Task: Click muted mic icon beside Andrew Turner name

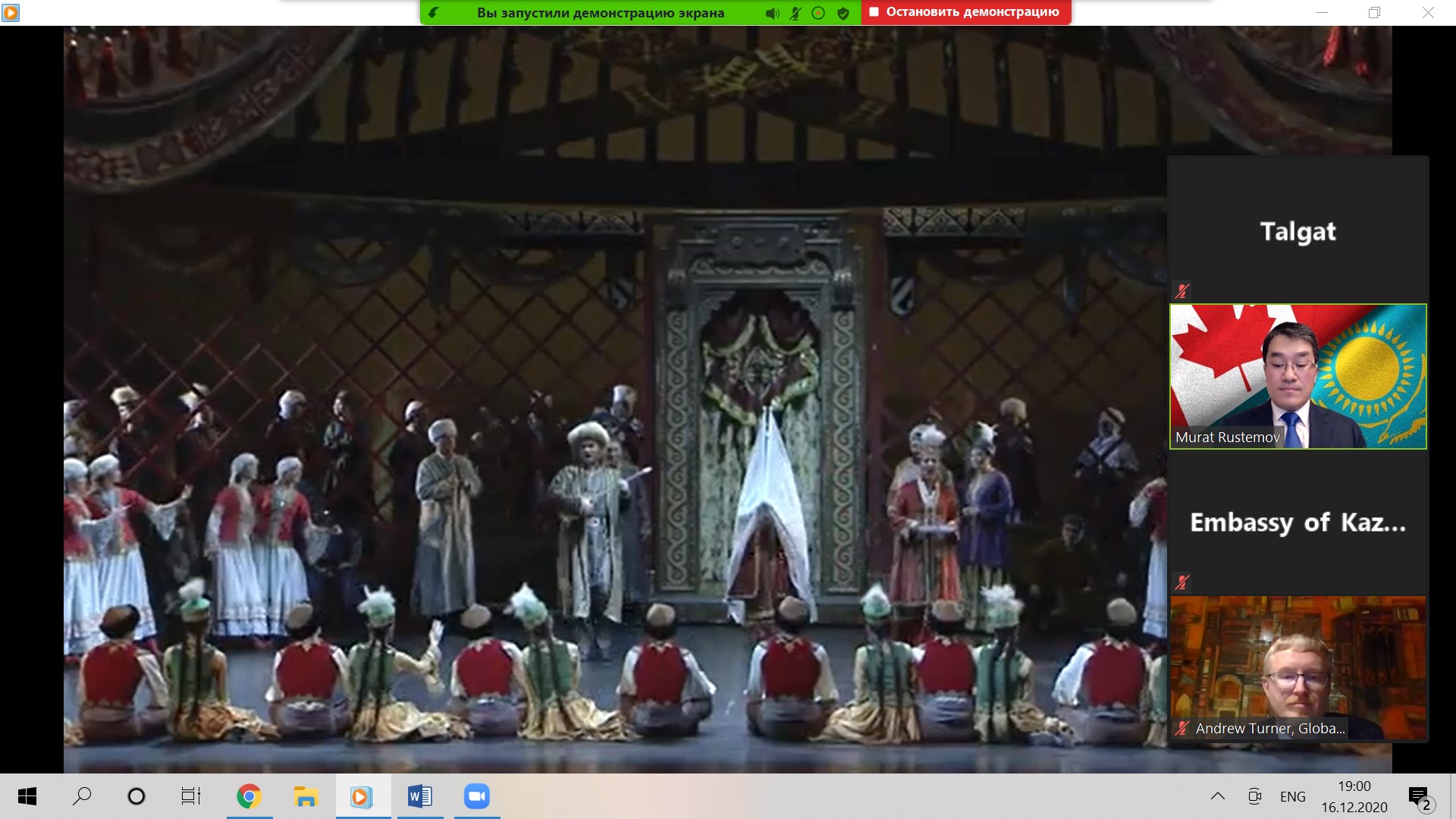Action: point(1181,728)
